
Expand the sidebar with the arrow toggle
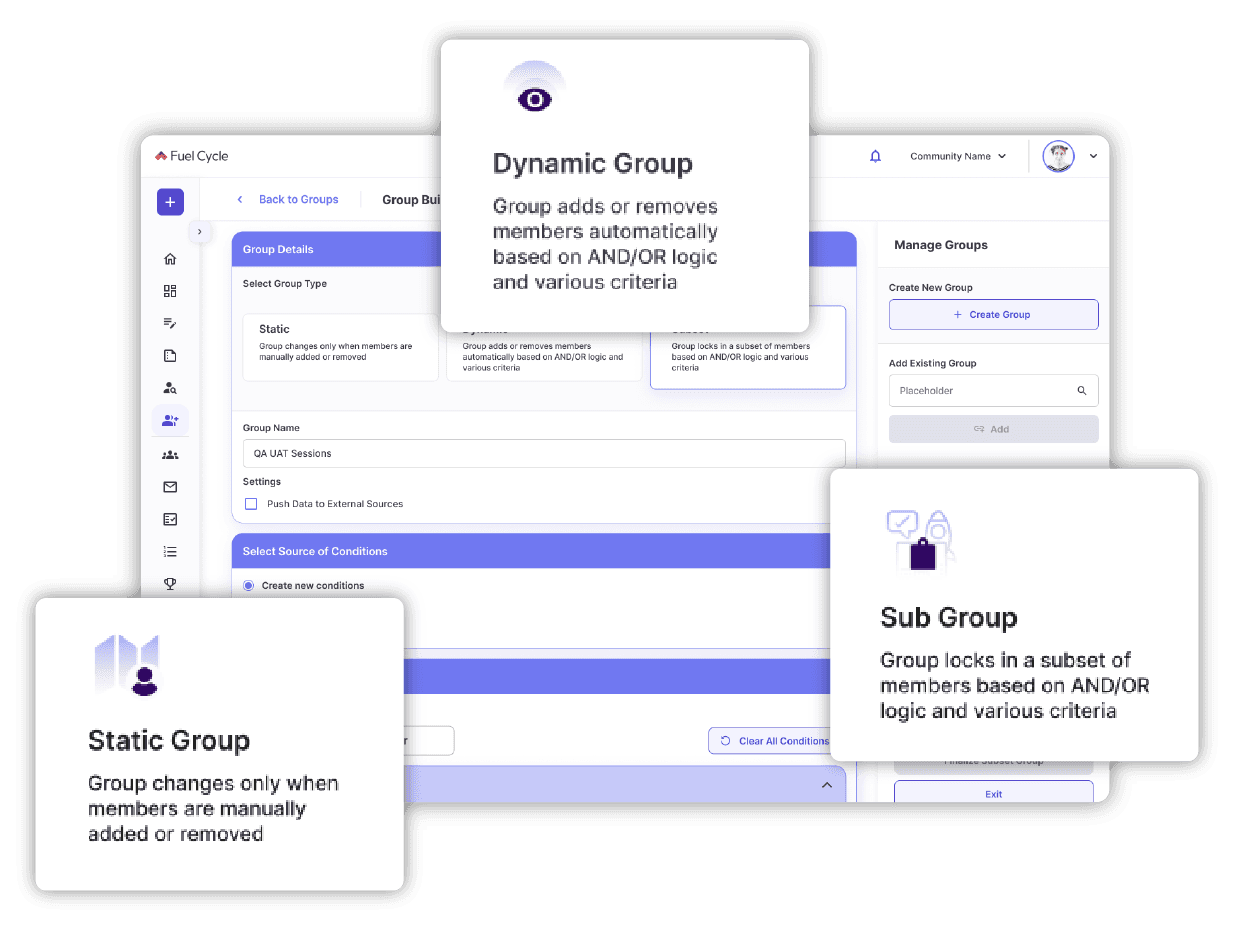coord(200,232)
